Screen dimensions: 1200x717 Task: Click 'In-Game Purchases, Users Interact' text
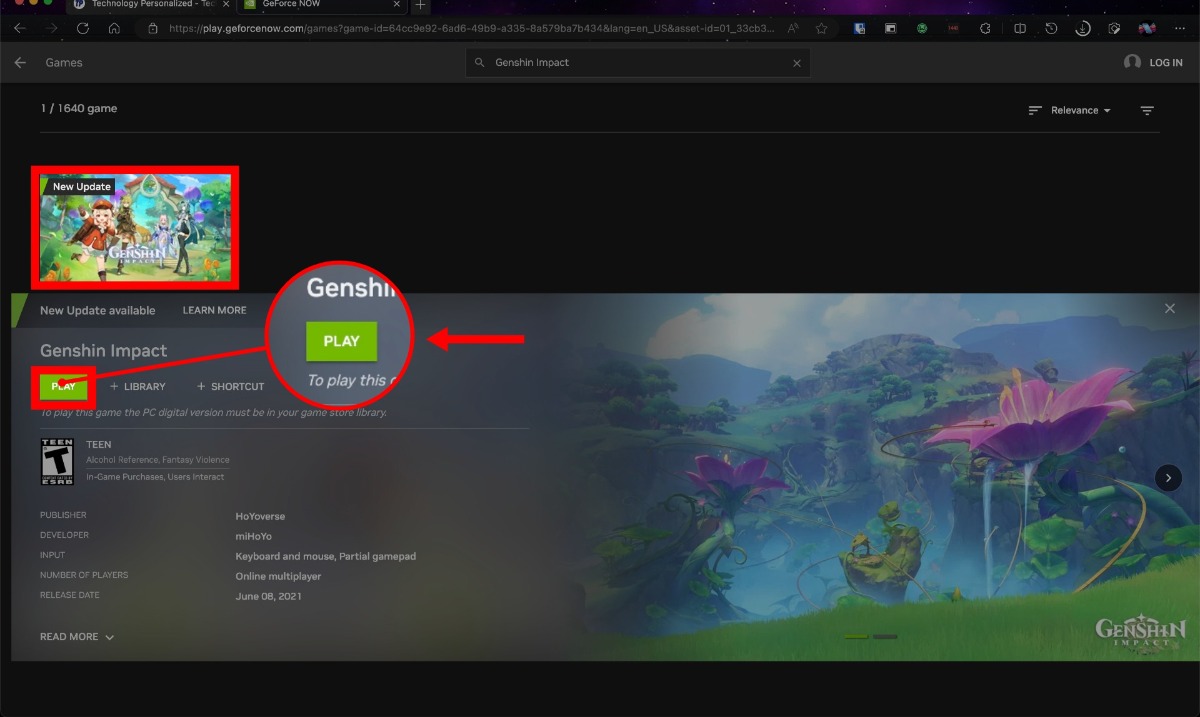155,476
